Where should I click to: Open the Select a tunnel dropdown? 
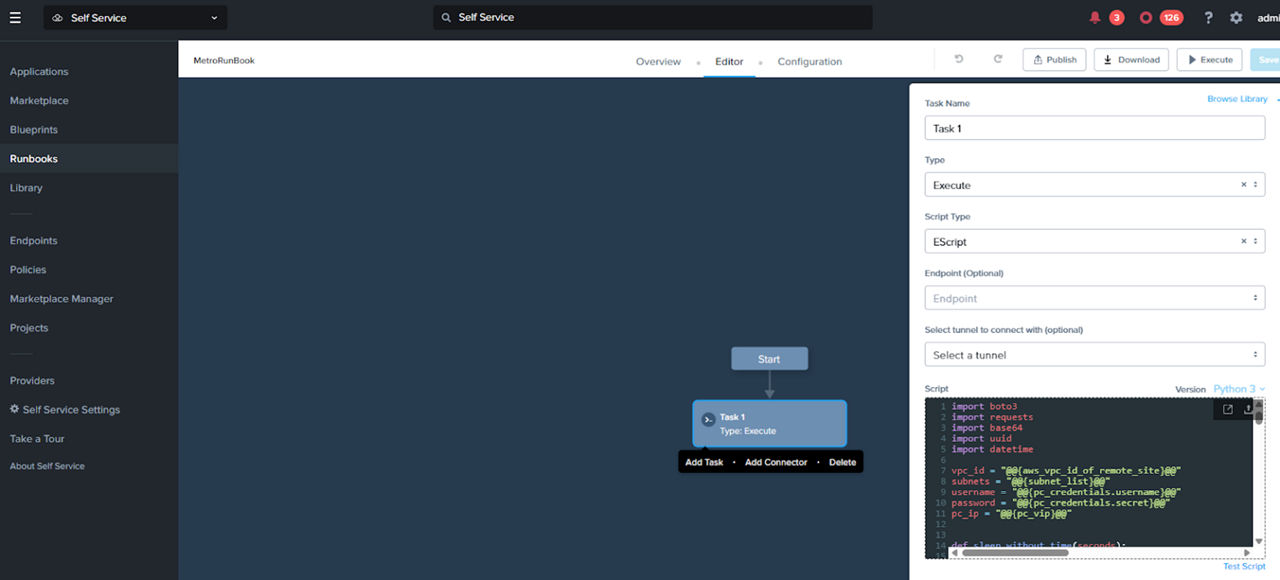[1094, 355]
